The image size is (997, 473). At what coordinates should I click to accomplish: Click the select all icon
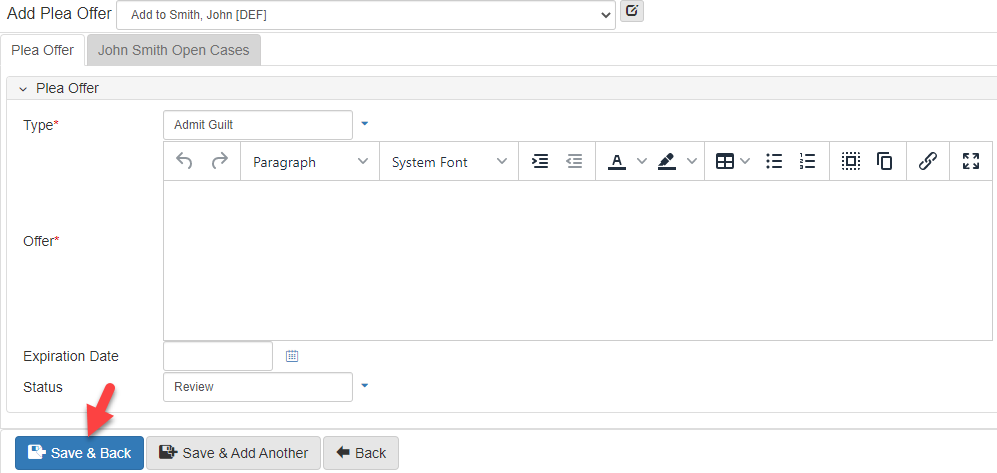[851, 161]
